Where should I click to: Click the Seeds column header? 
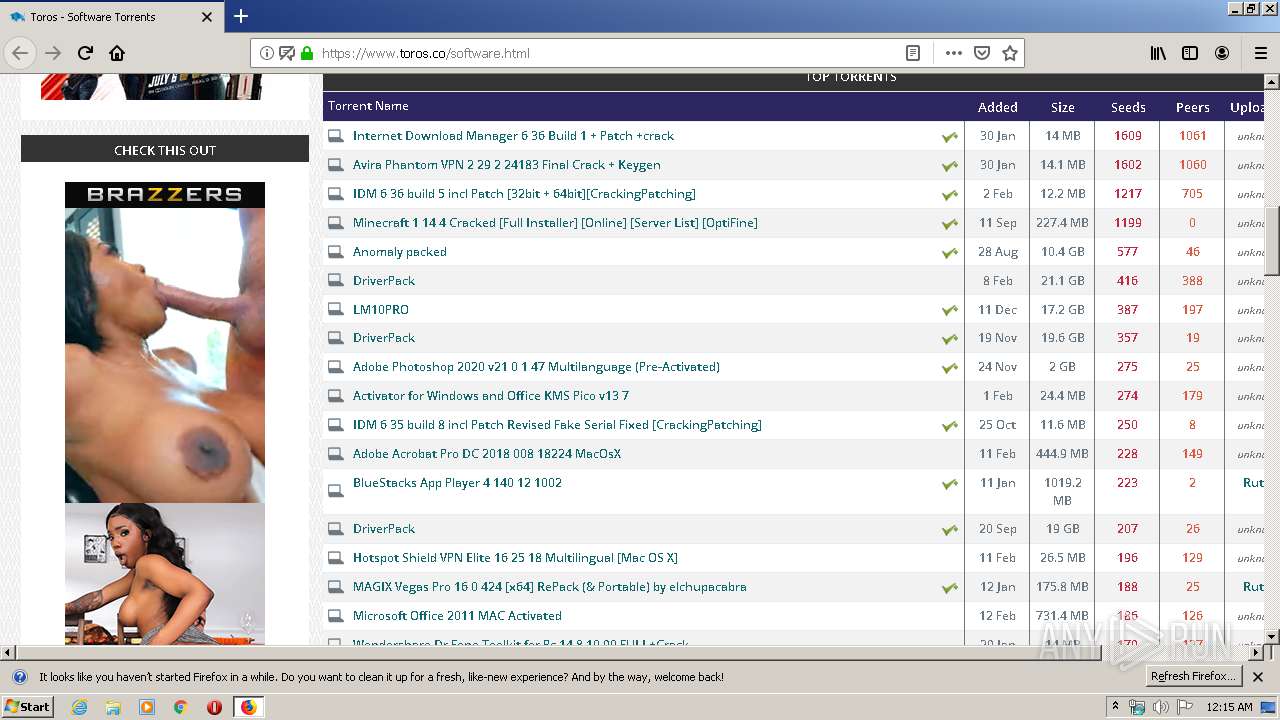pyautogui.click(x=1128, y=107)
